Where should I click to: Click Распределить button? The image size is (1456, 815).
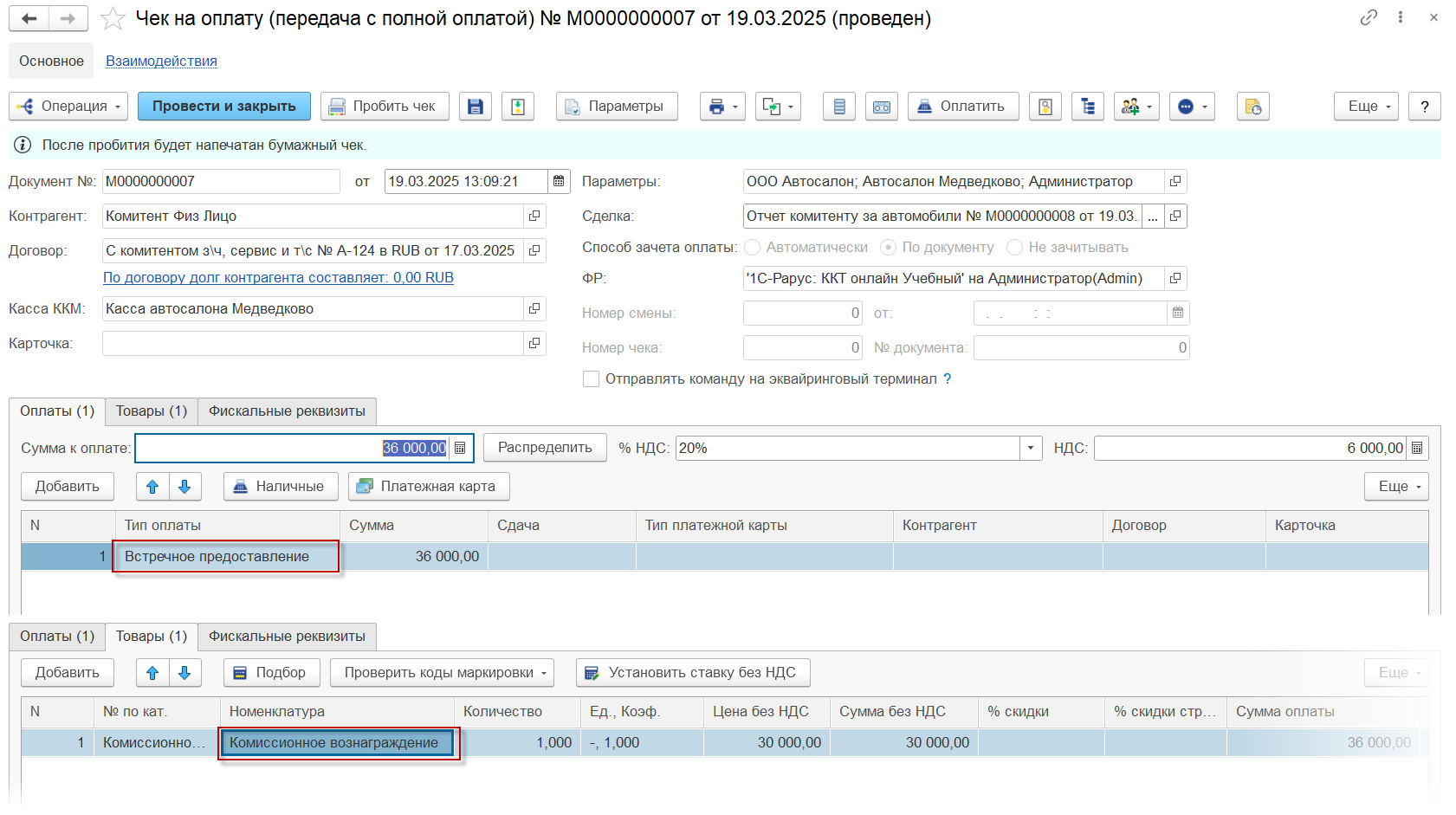click(545, 448)
